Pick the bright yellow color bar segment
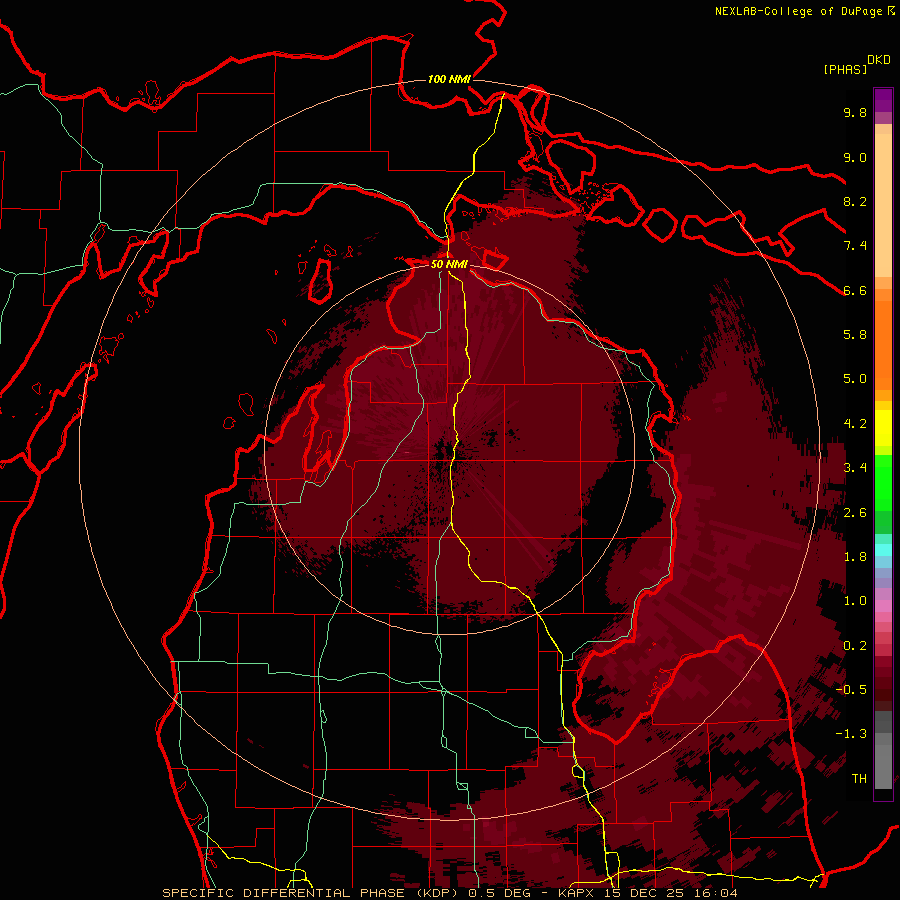 pos(883,428)
